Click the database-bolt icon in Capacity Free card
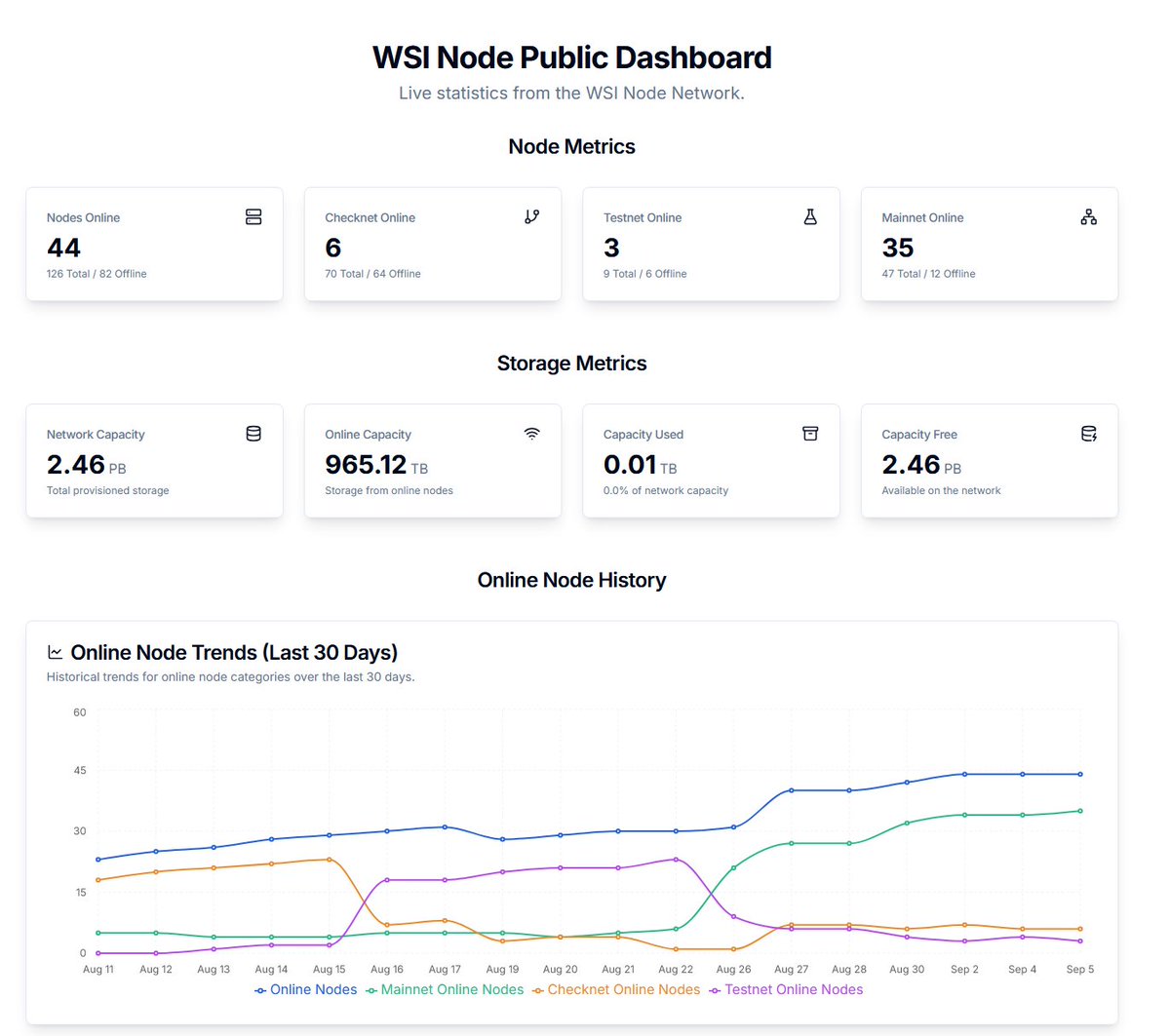This screenshot has height=1036, width=1170. [x=1088, y=434]
